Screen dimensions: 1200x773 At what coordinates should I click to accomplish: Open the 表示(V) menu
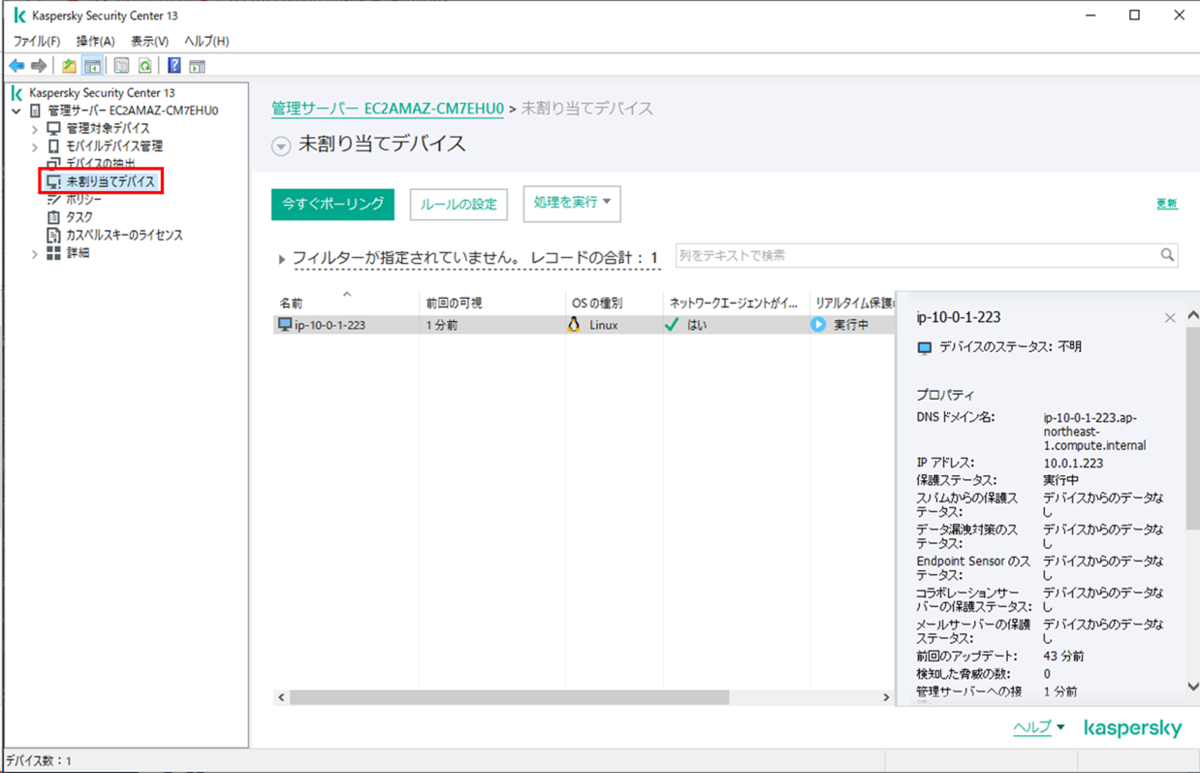[x=150, y=41]
